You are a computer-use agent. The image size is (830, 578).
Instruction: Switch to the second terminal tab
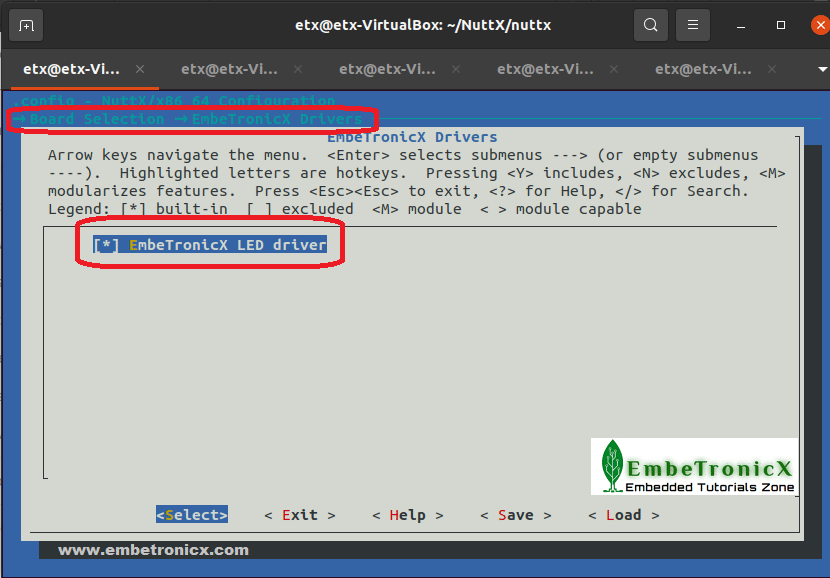pyautogui.click(x=229, y=69)
